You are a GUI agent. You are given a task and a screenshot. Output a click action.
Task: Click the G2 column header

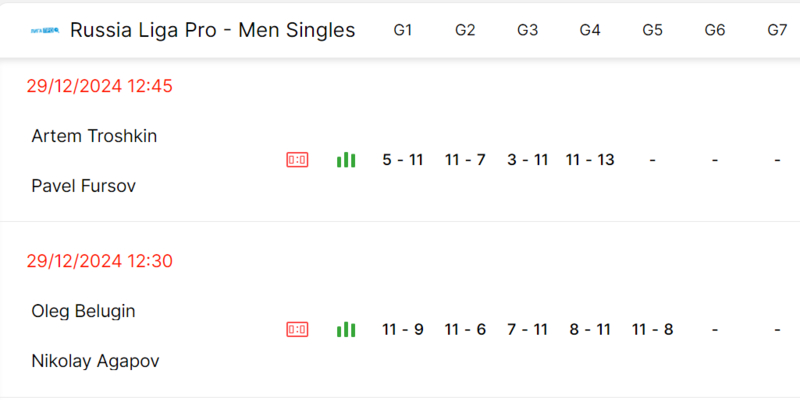click(x=465, y=31)
